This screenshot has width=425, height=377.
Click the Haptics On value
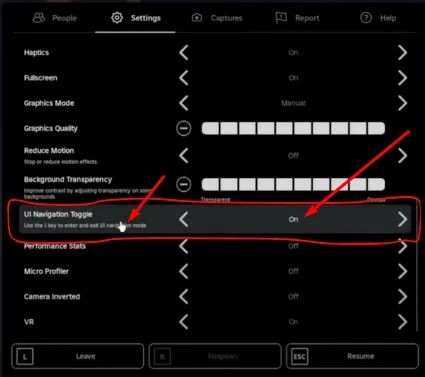click(x=293, y=53)
